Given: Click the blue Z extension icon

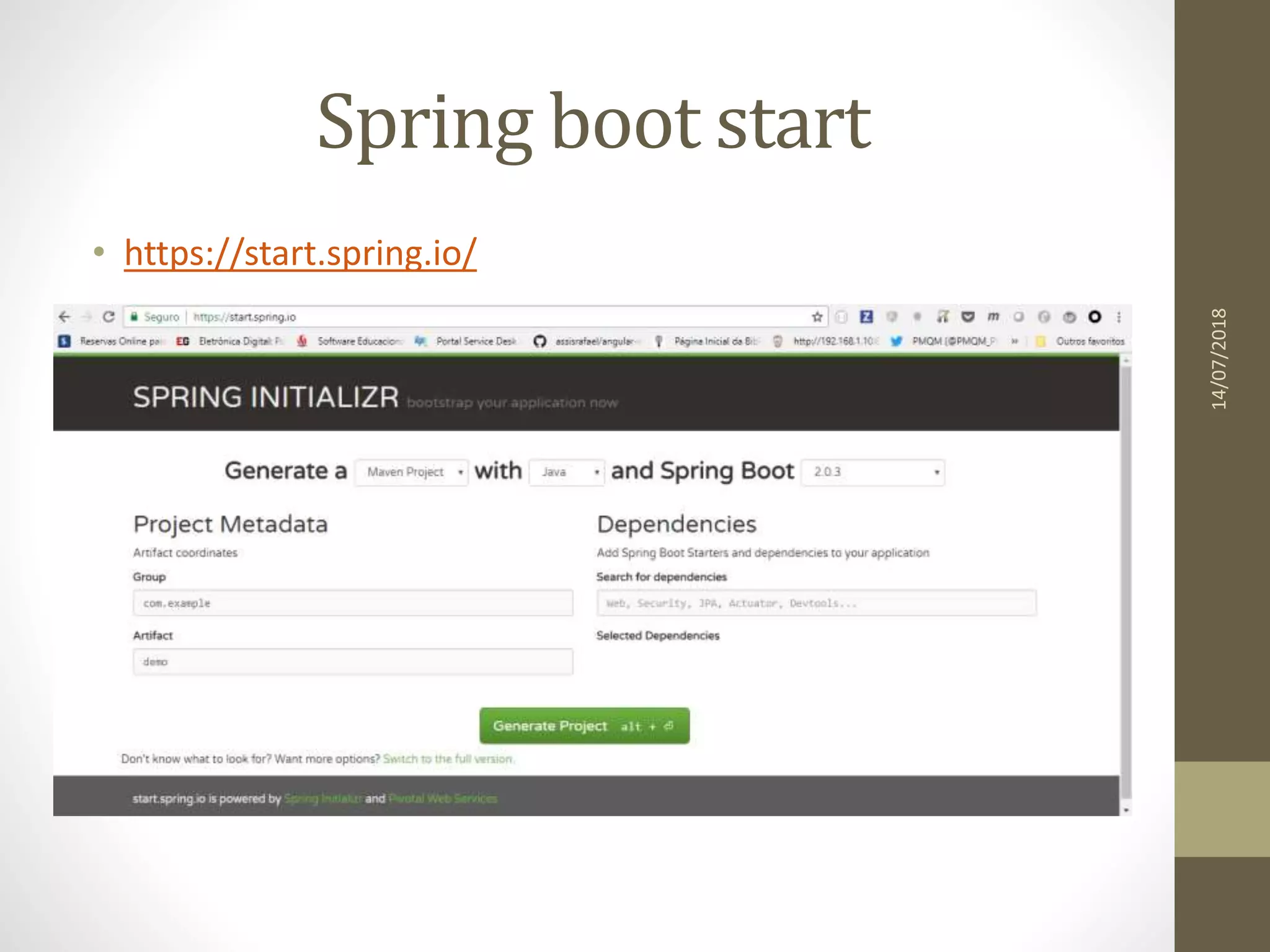Looking at the screenshot, I should click(866, 317).
